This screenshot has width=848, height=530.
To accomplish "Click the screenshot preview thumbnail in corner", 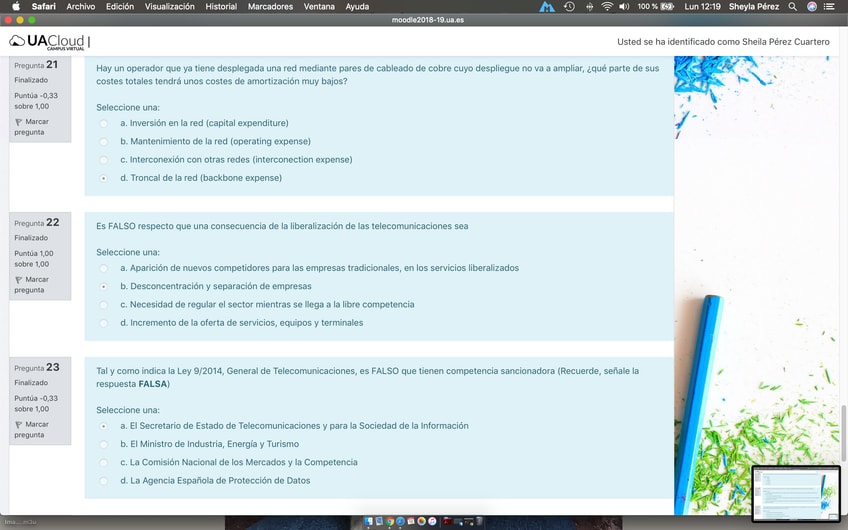I will pyautogui.click(x=795, y=493).
